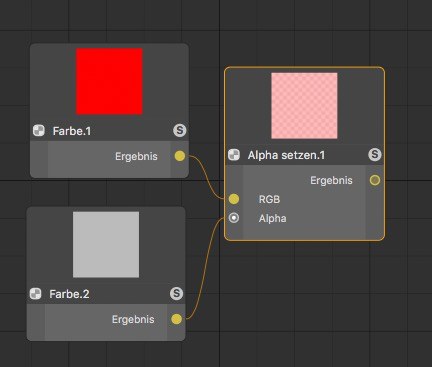Click the Ergebnis output port of Farbe.1
This screenshot has height=367, width=432.
[180, 156]
